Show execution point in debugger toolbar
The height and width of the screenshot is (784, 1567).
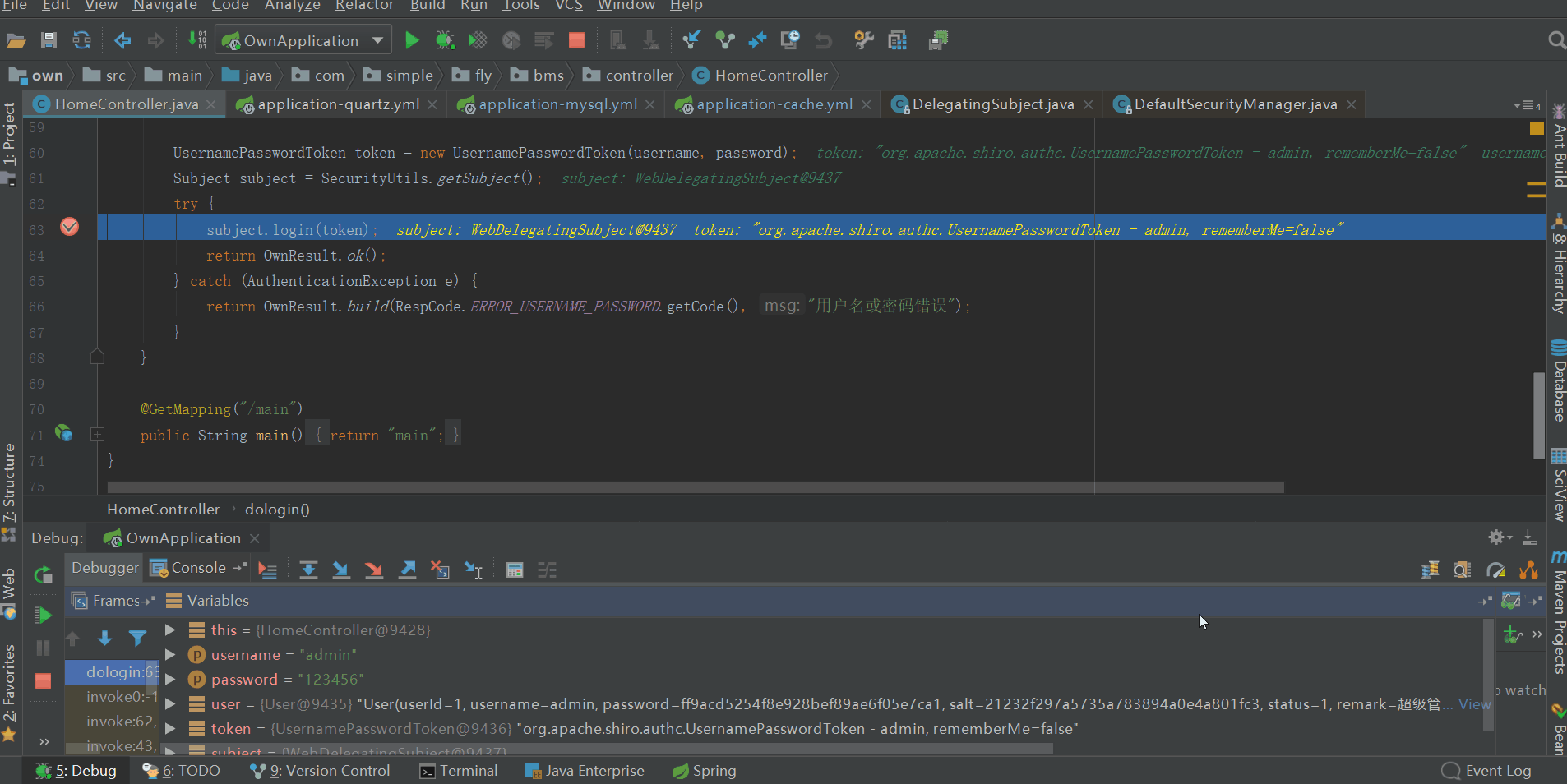pos(267,570)
